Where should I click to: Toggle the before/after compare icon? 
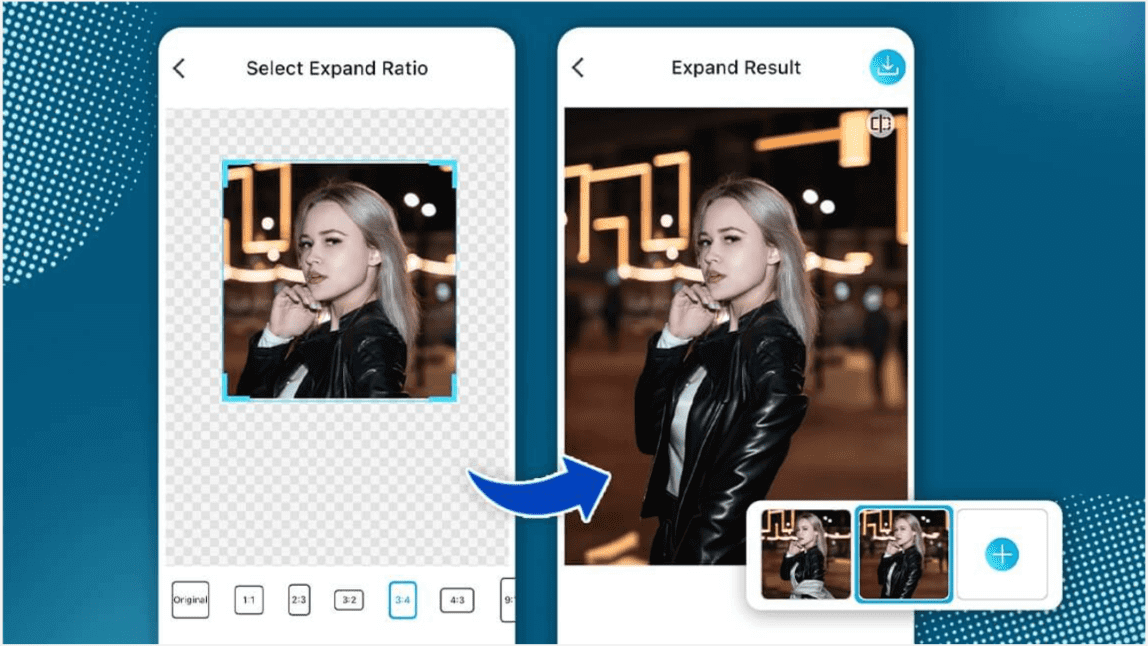click(881, 123)
